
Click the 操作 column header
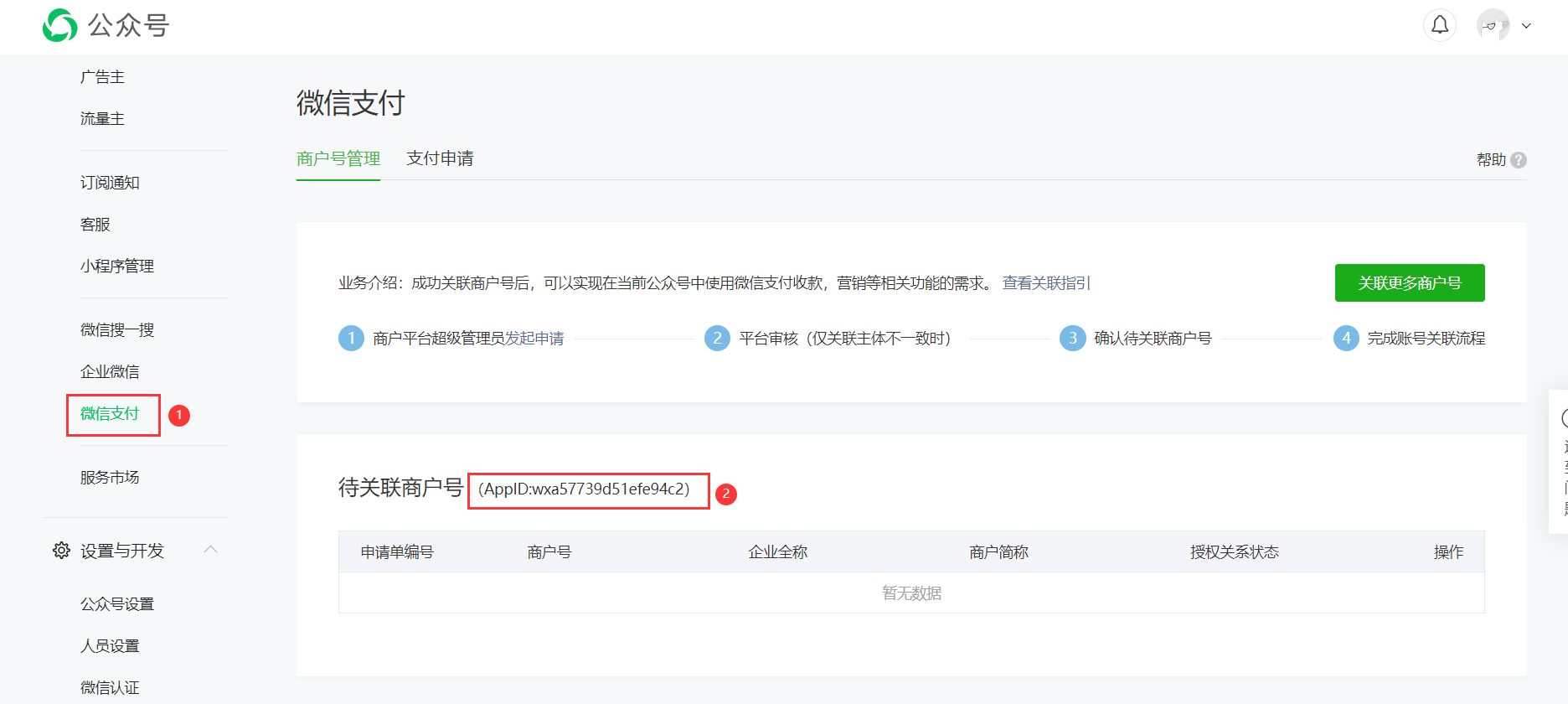coord(1449,552)
